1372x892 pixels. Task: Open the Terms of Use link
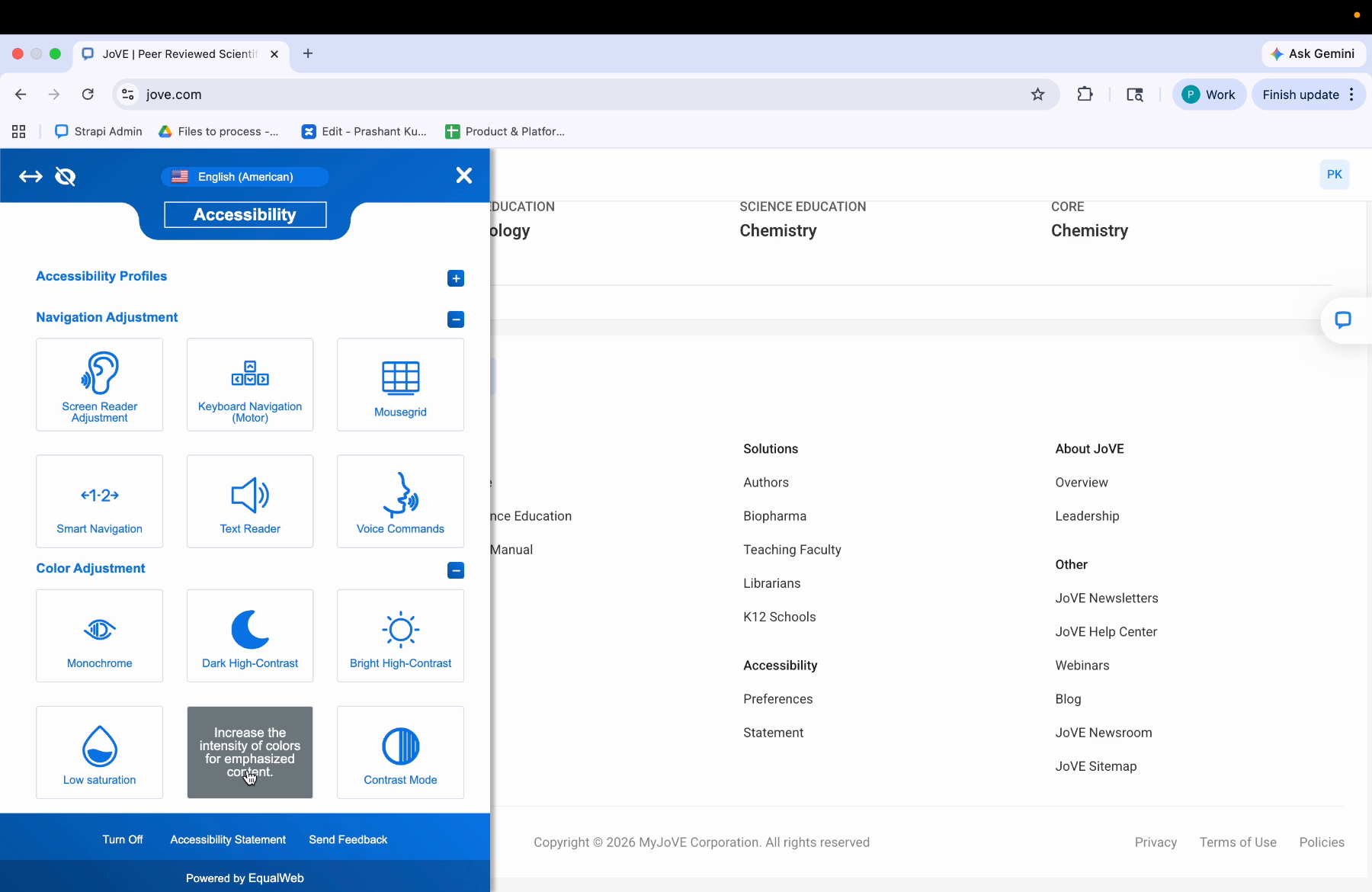pyautogui.click(x=1238, y=842)
